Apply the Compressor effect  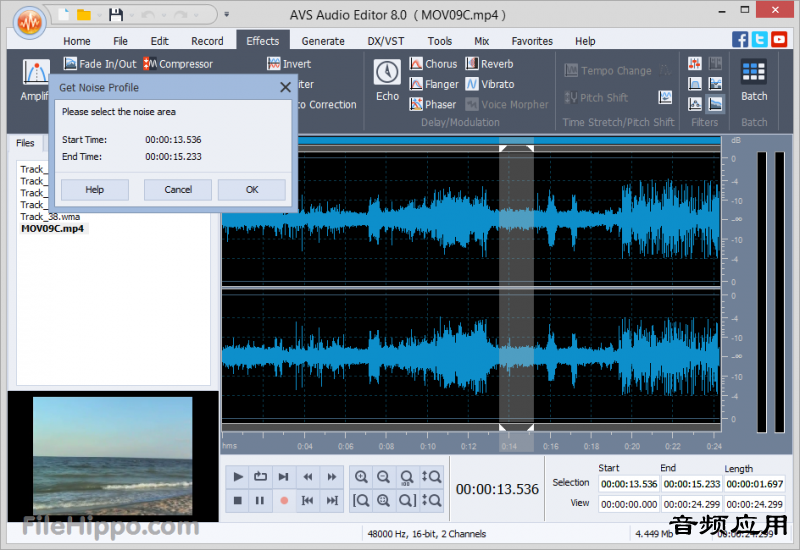click(178, 64)
